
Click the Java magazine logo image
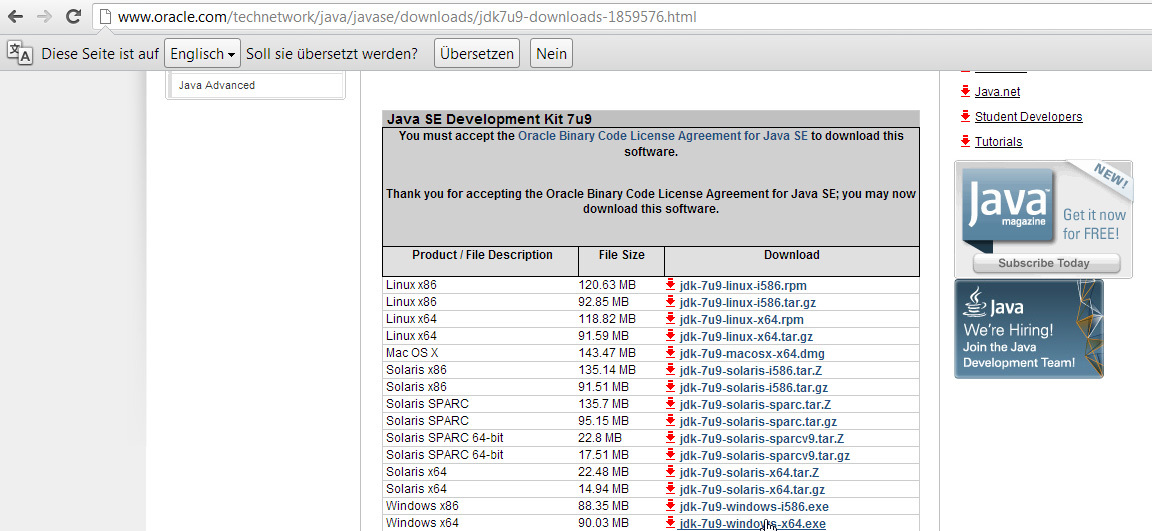tap(1008, 205)
